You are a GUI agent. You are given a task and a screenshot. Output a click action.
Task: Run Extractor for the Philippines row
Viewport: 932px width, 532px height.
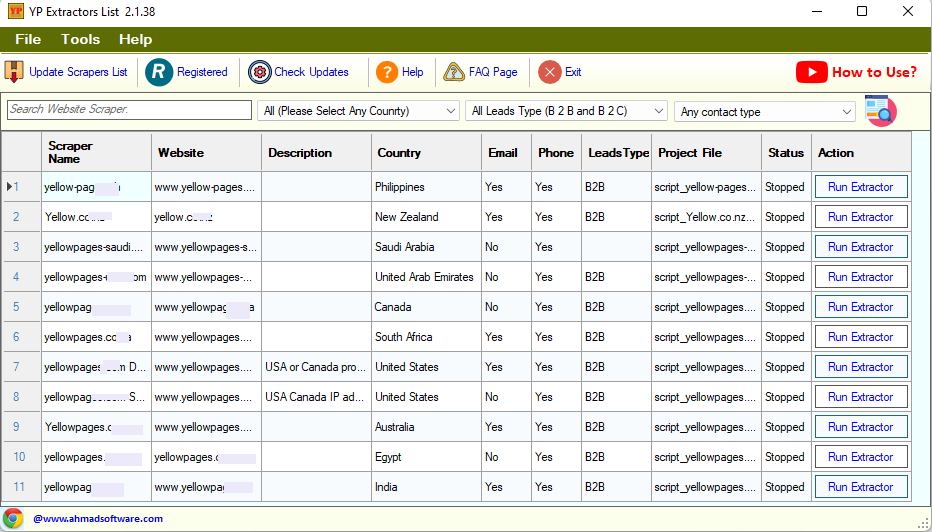(x=860, y=187)
